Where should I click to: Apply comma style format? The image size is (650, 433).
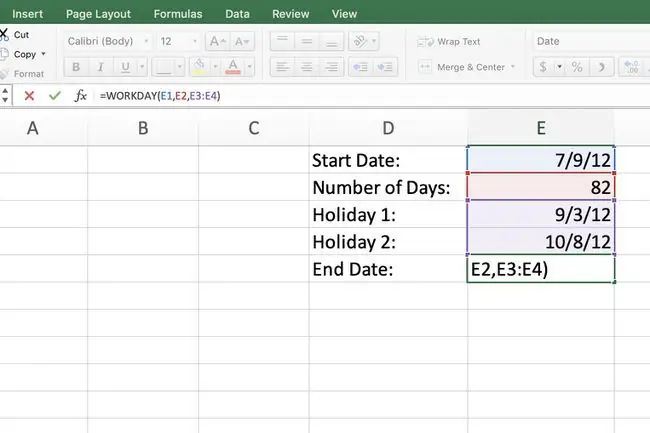pyautogui.click(x=601, y=67)
